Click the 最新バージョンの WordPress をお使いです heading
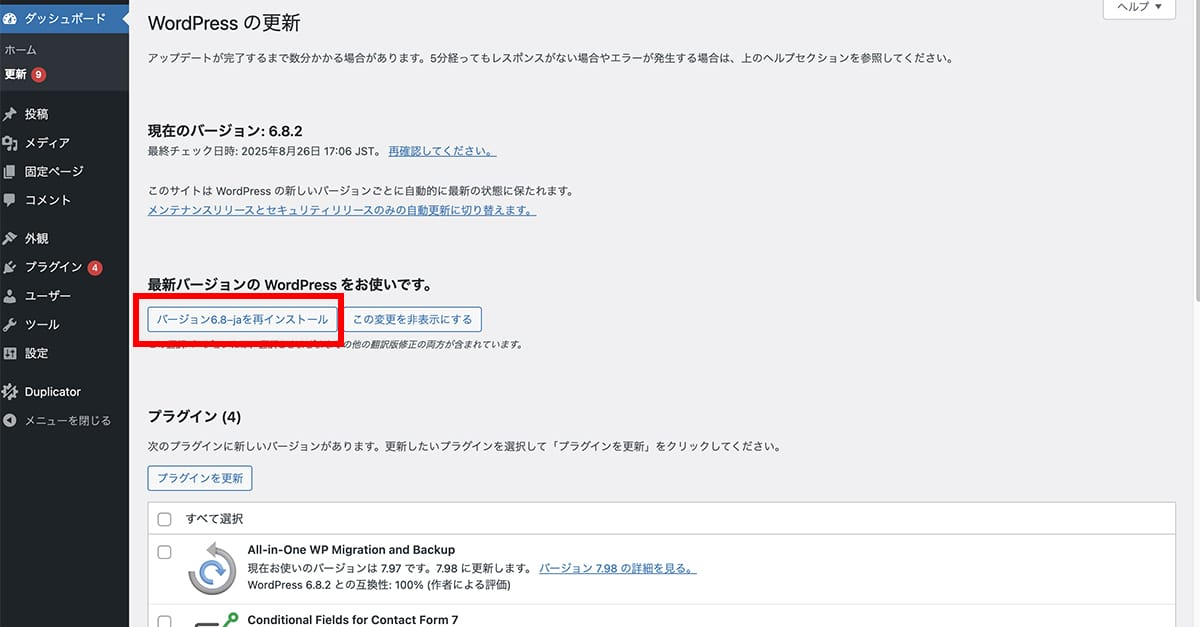Screen dimensions: 1200x627 point(289,285)
